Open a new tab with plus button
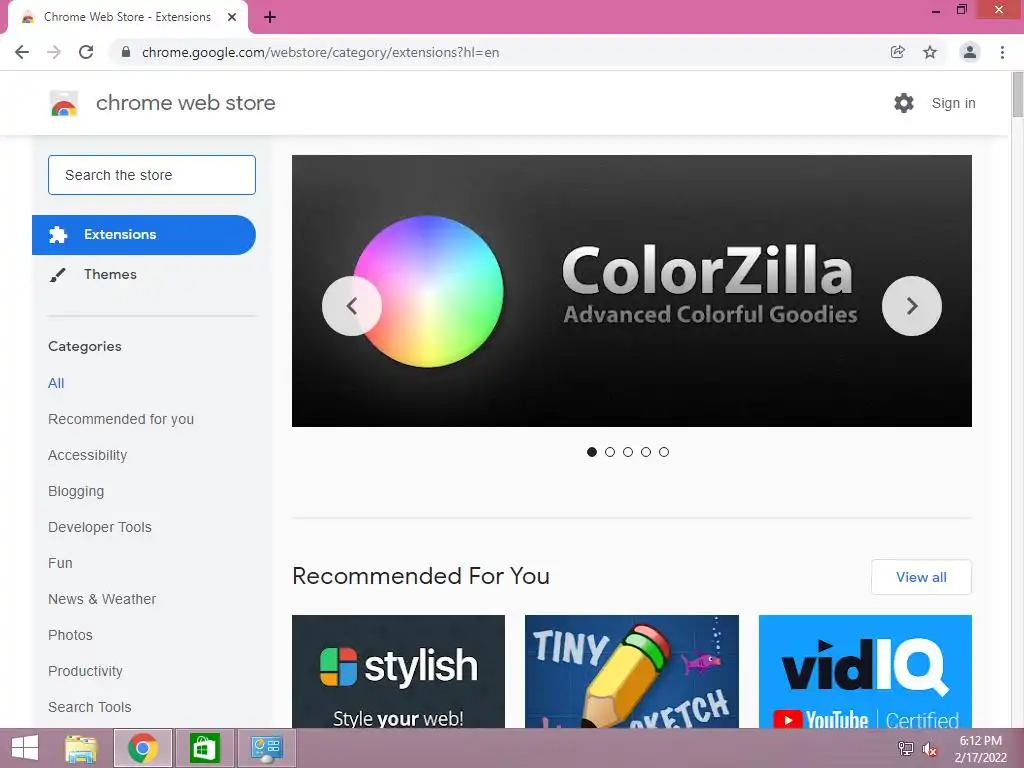Viewport: 1024px width, 768px height. pyautogui.click(x=270, y=17)
